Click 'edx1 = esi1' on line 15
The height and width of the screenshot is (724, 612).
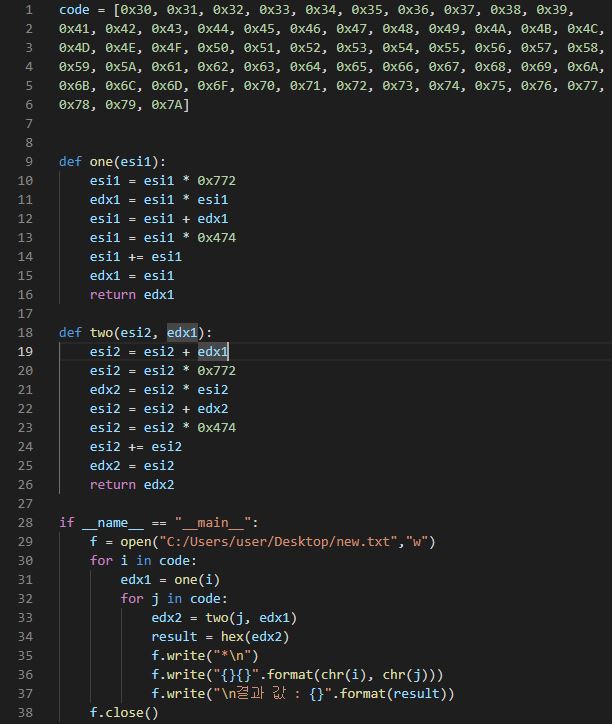[132, 276]
